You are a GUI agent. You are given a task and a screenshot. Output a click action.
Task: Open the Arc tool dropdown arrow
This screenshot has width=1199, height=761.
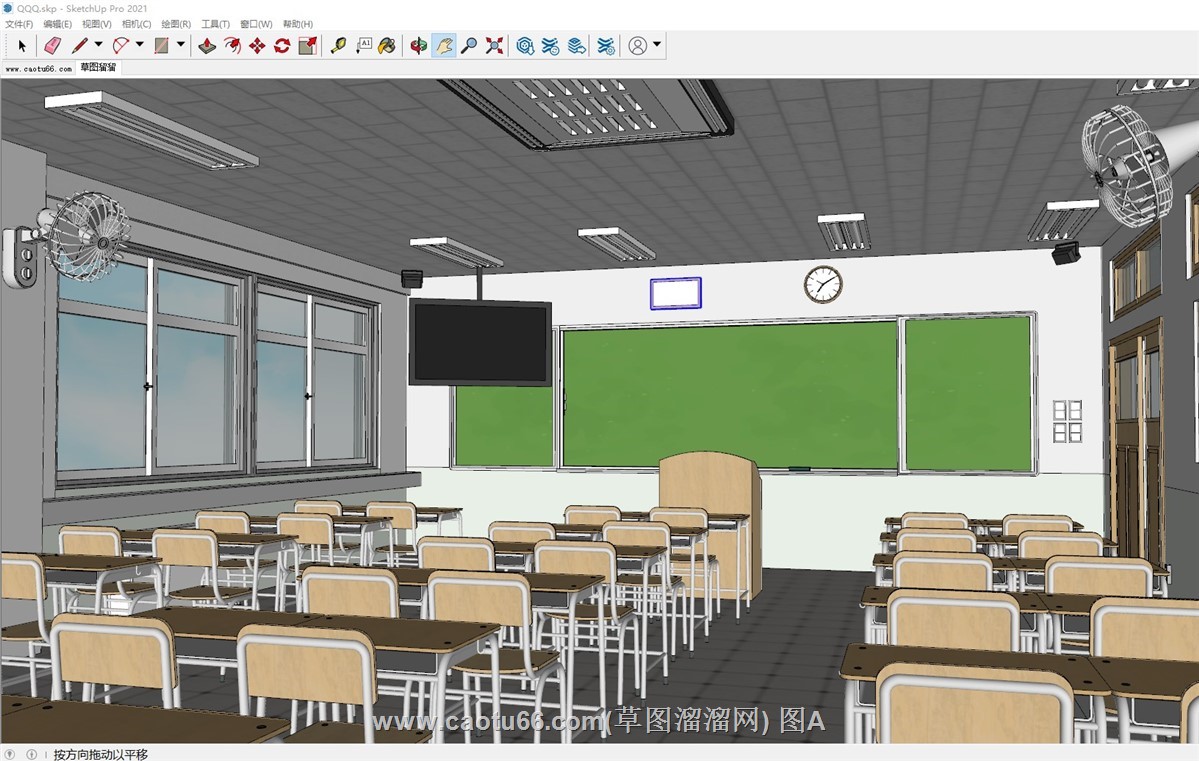[x=139, y=44]
